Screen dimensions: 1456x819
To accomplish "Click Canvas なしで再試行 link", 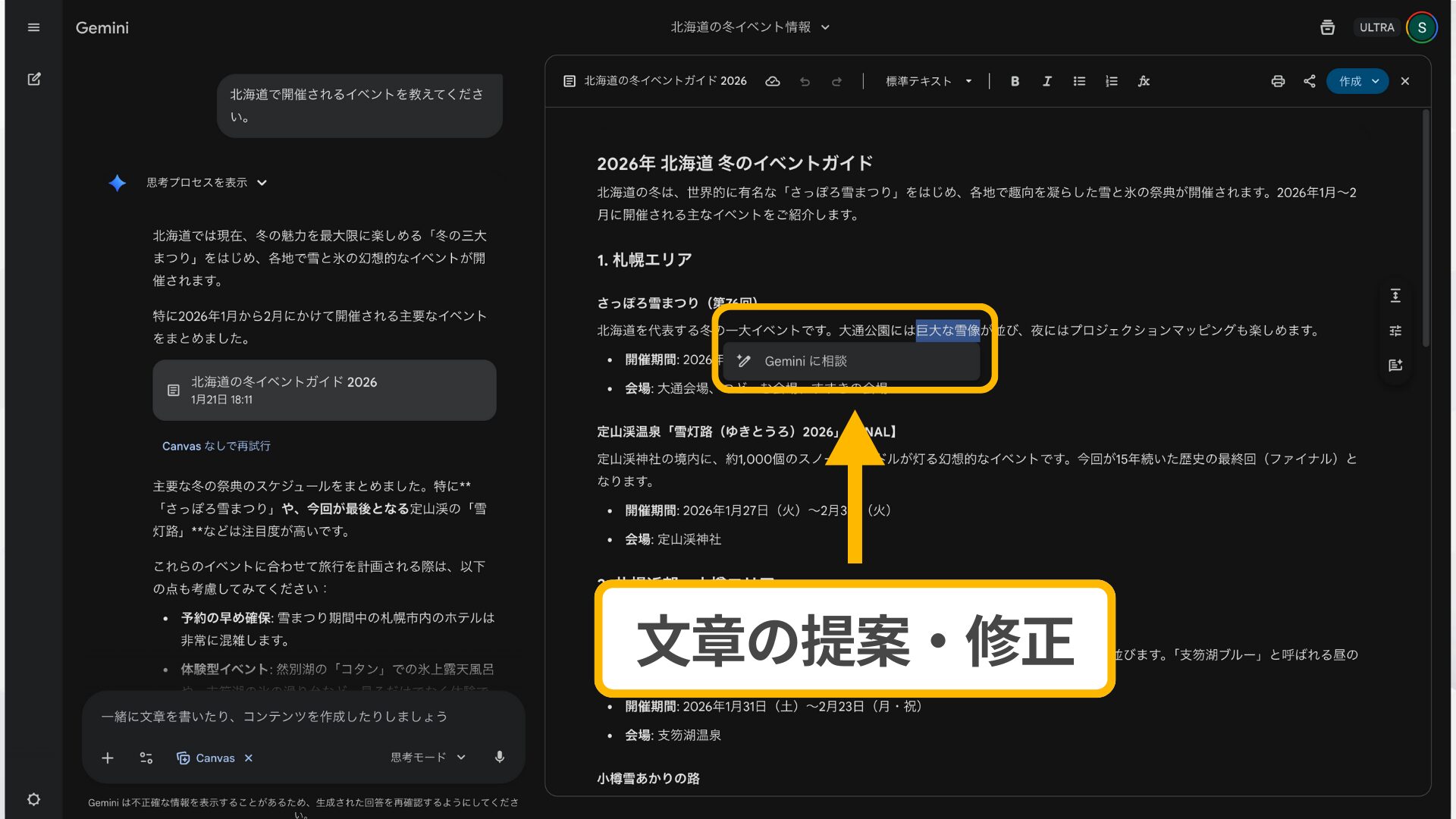I will pyautogui.click(x=217, y=446).
